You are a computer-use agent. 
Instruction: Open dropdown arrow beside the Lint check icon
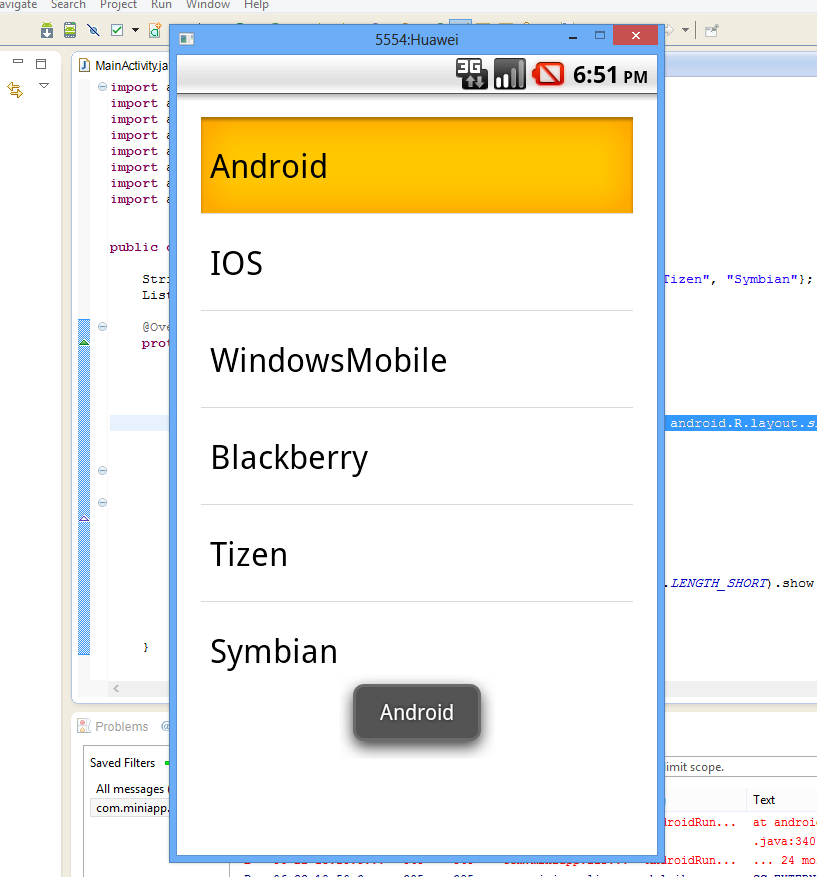(135, 30)
